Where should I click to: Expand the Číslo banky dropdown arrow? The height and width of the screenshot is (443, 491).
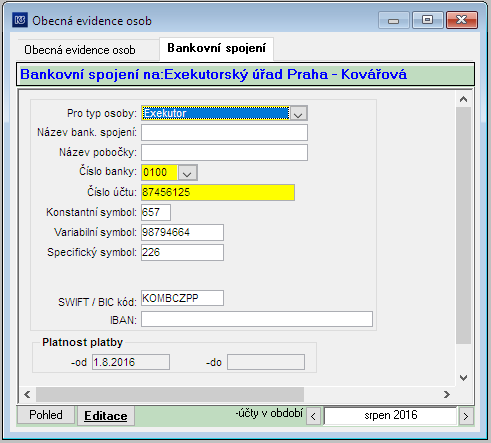[188, 173]
